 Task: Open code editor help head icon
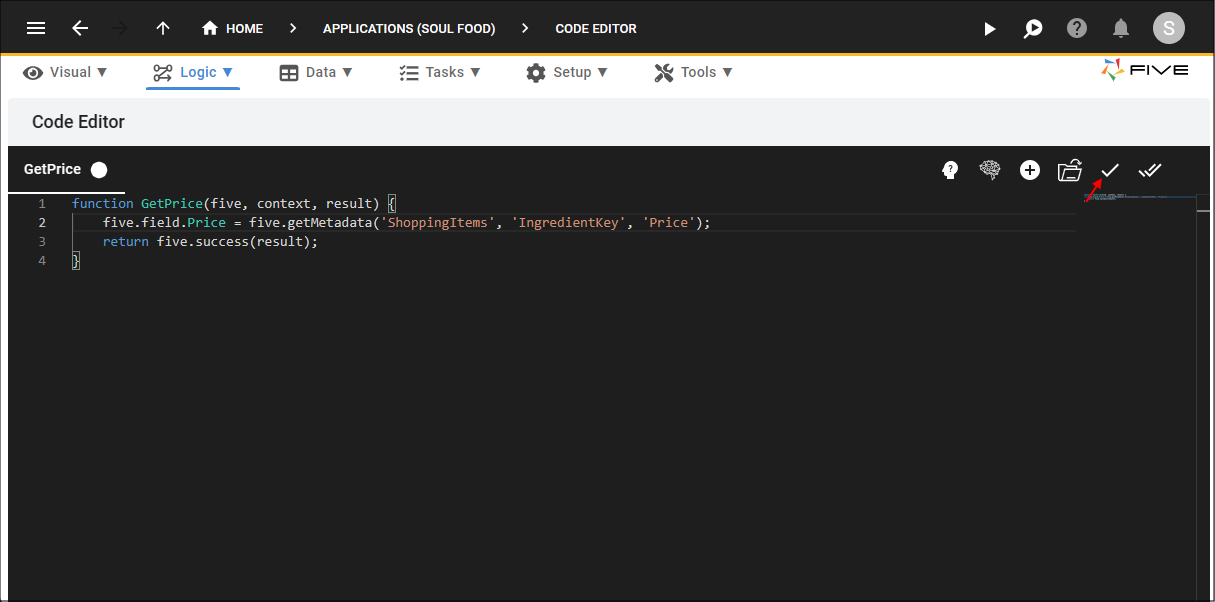coord(950,170)
